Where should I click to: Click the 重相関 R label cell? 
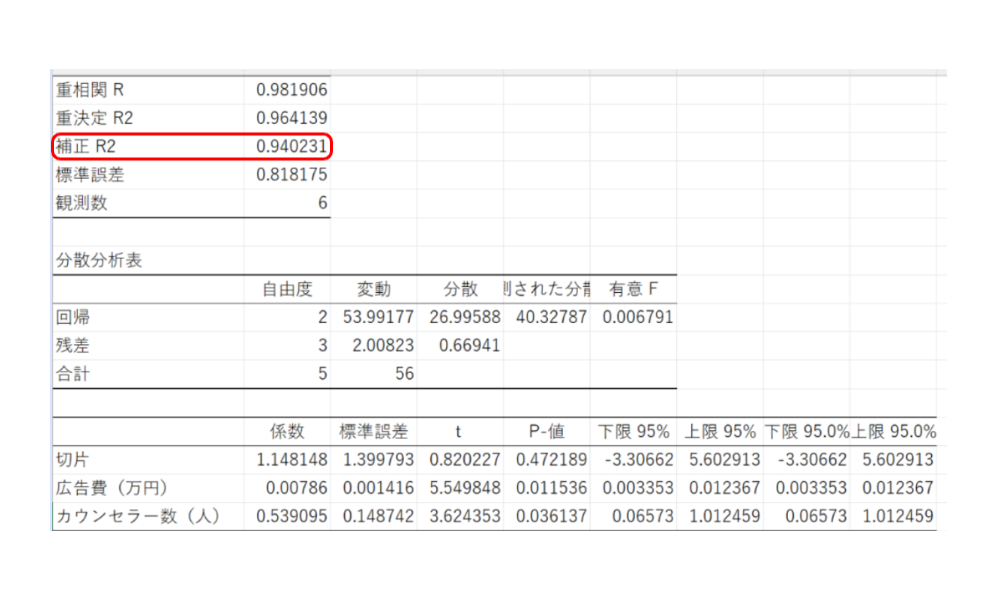pos(90,89)
